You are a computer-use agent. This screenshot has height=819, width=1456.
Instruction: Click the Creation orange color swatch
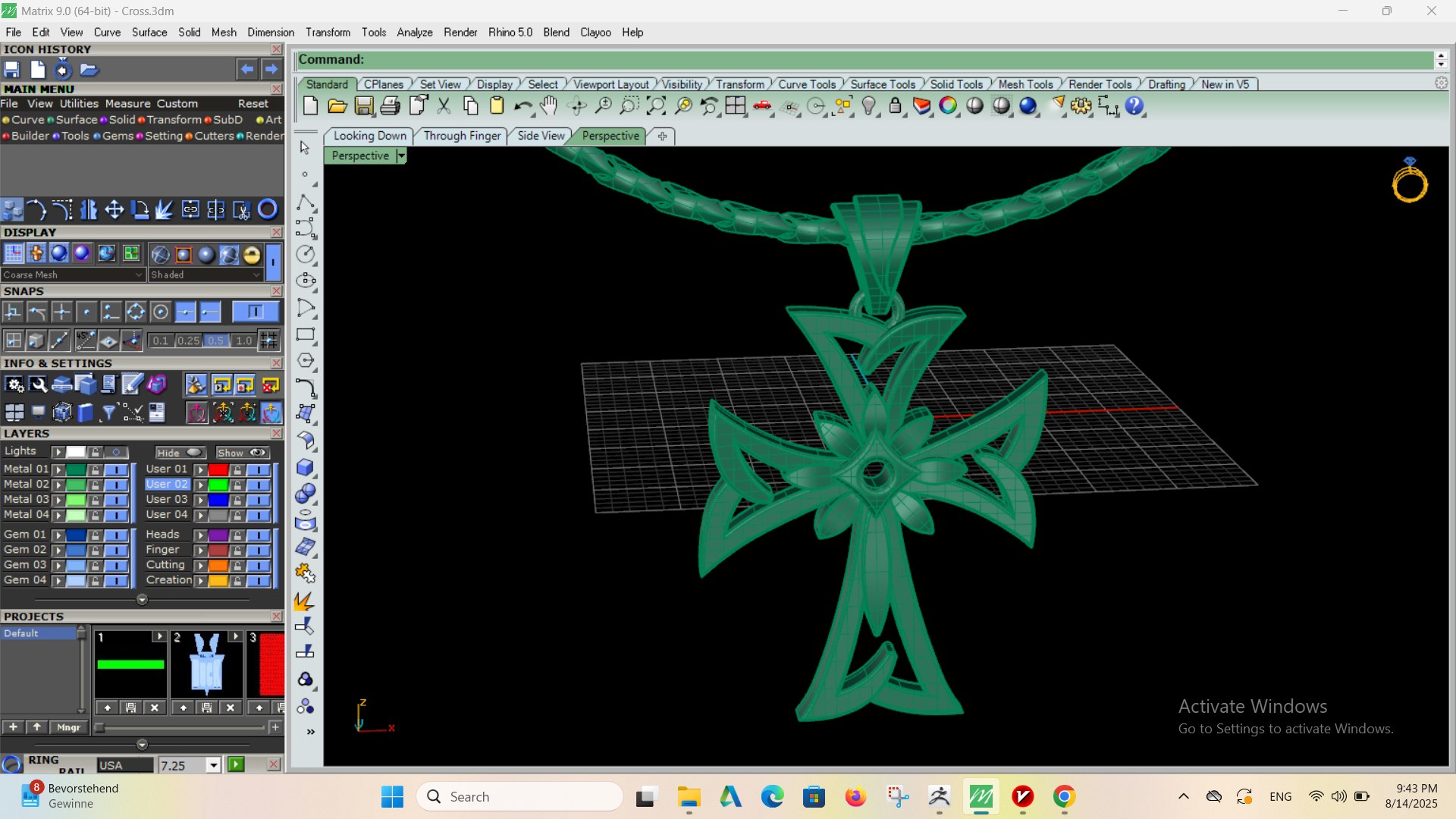click(218, 580)
